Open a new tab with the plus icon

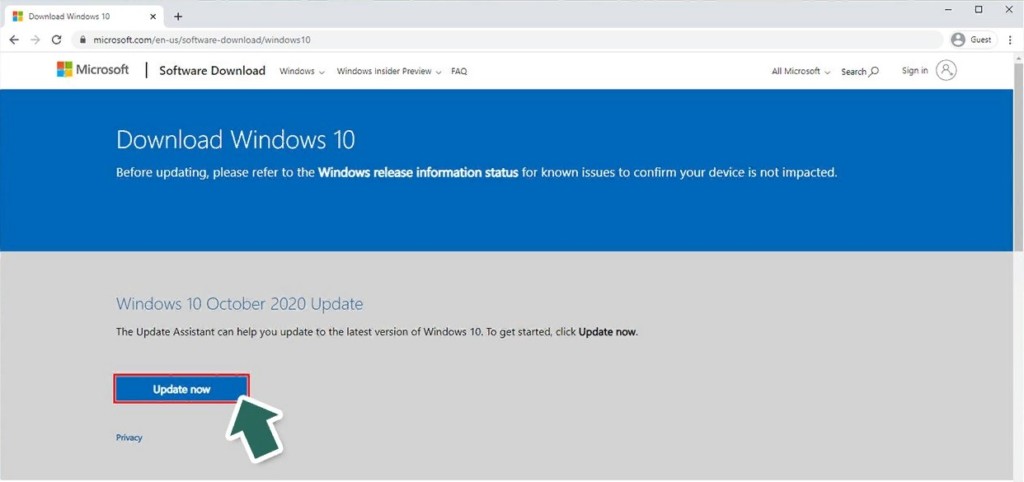pyautogui.click(x=178, y=16)
